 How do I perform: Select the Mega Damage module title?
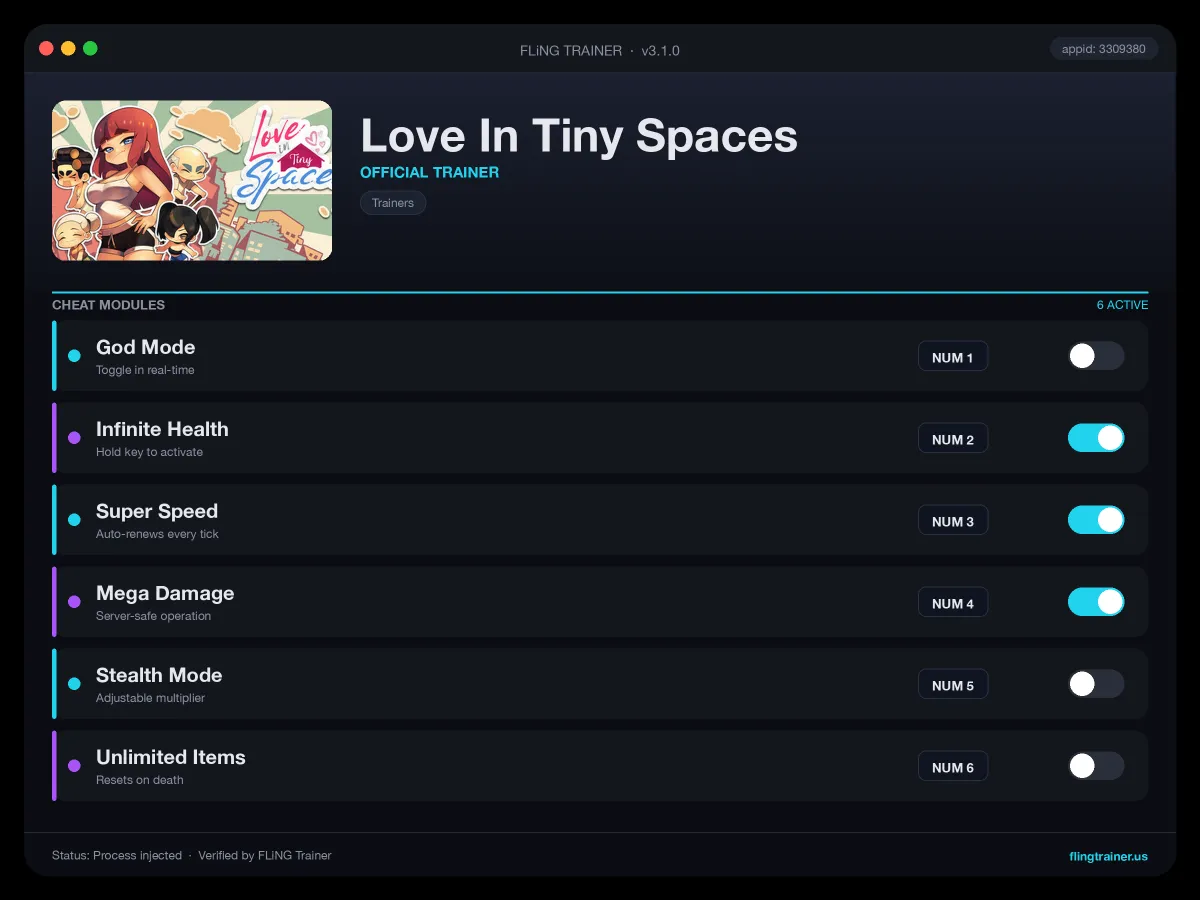click(x=165, y=593)
